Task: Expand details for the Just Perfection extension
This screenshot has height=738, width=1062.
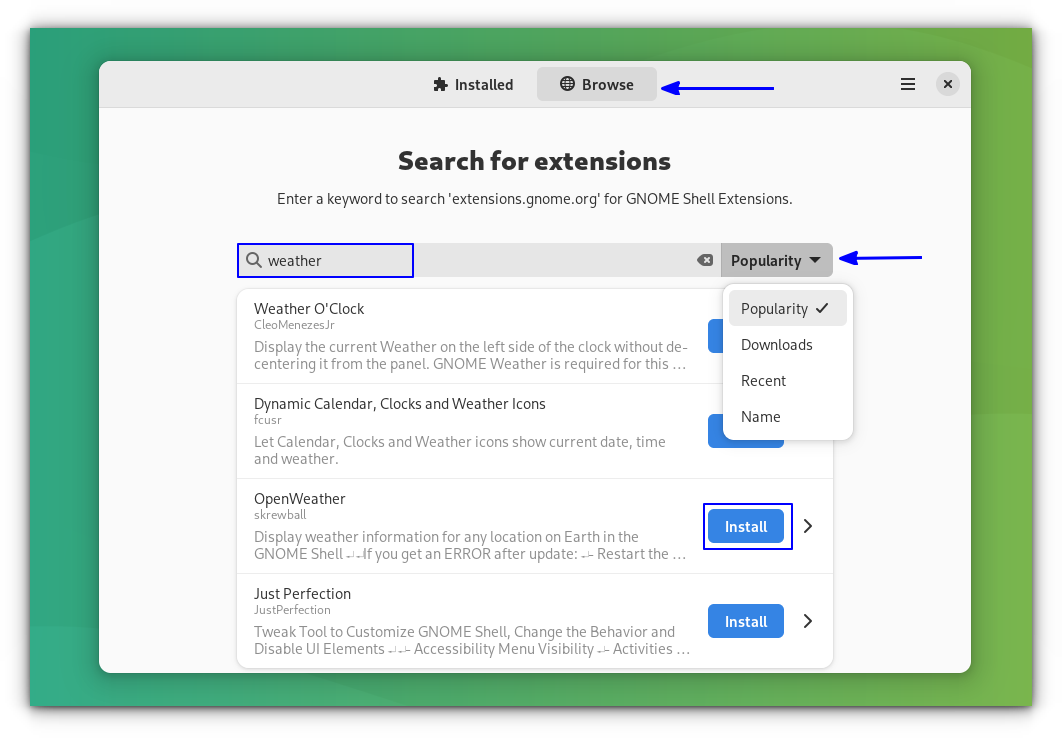Action: click(807, 620)
